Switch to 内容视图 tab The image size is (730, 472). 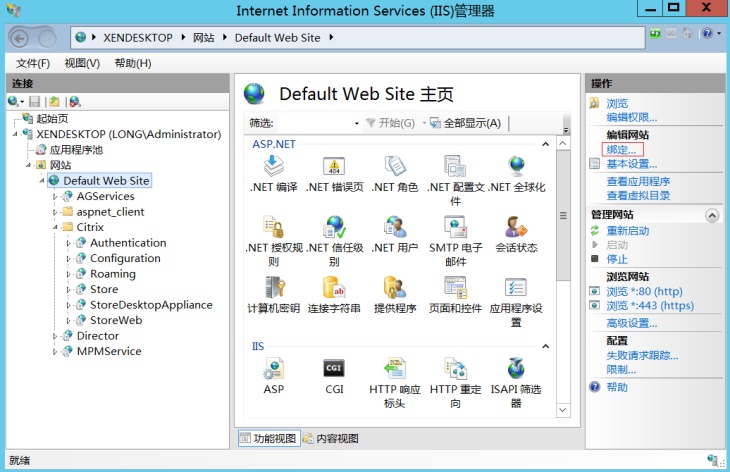[331, 438]
